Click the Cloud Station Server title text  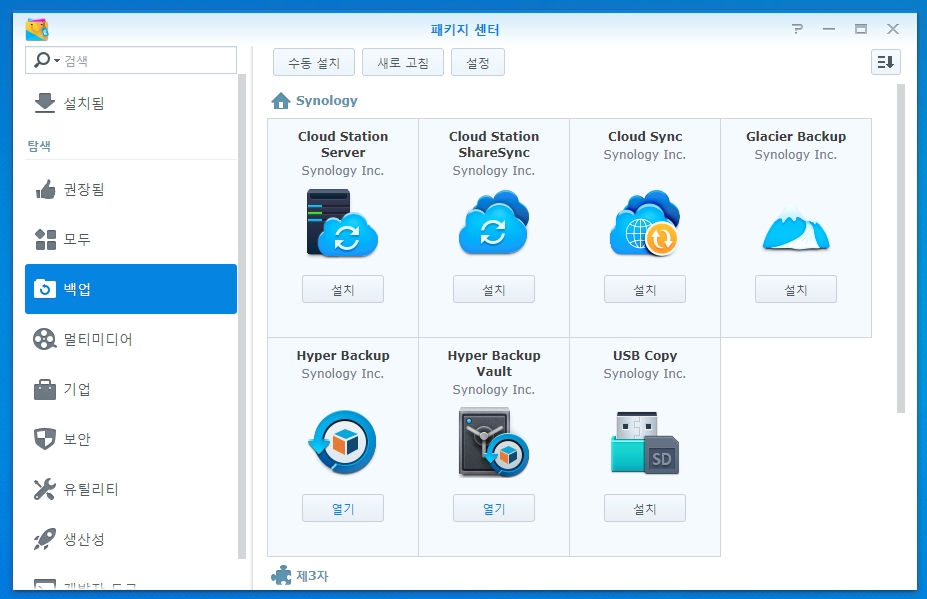[343, 144]
